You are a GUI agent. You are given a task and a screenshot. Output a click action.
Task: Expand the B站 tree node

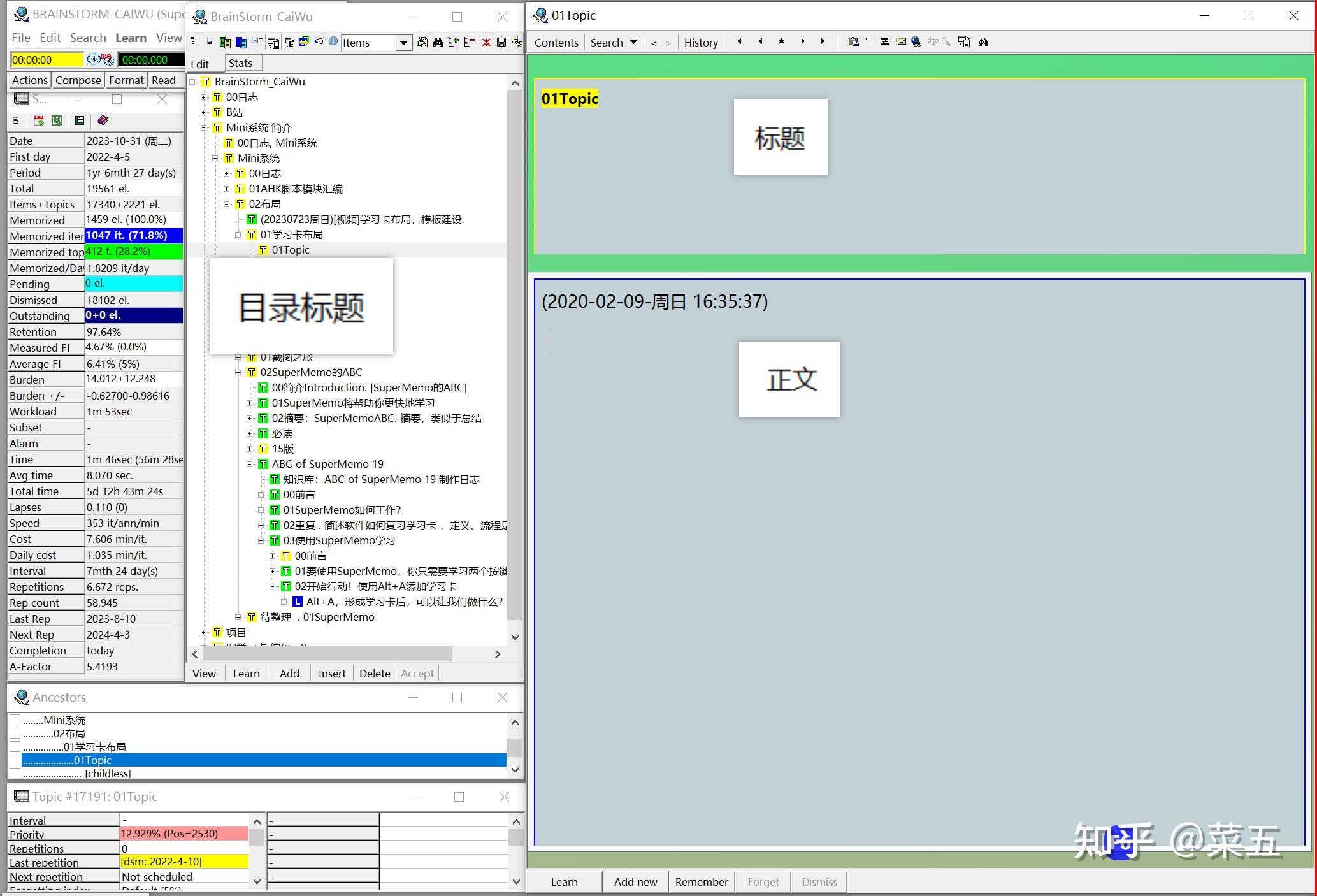pos(204,112)
